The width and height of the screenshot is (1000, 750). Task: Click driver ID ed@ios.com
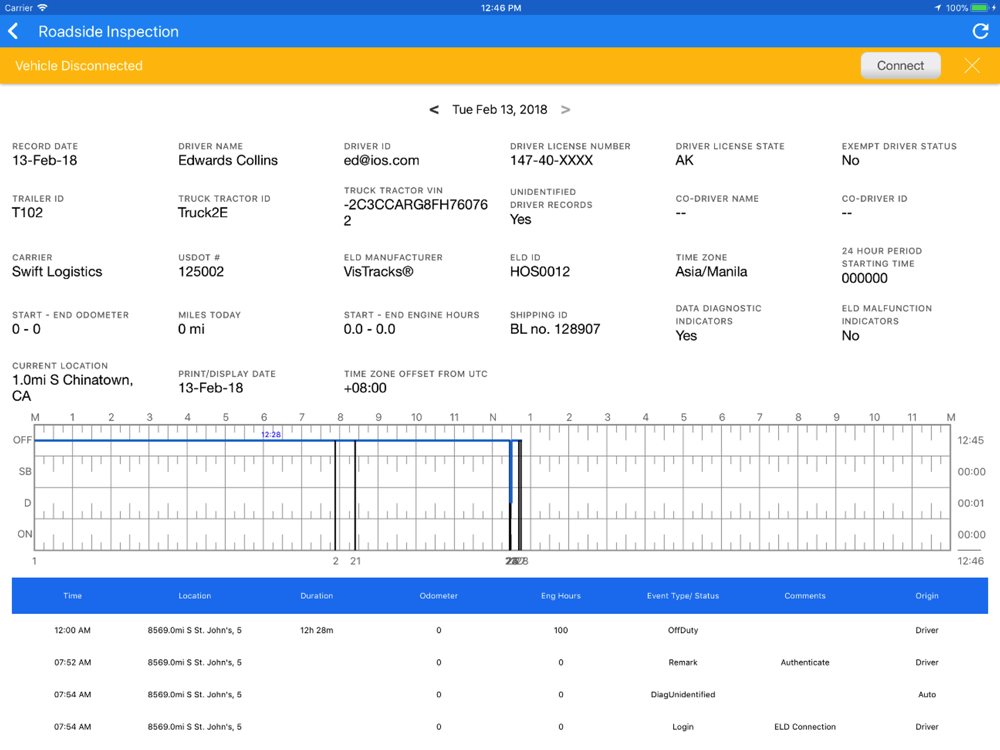tap(381, 161)
